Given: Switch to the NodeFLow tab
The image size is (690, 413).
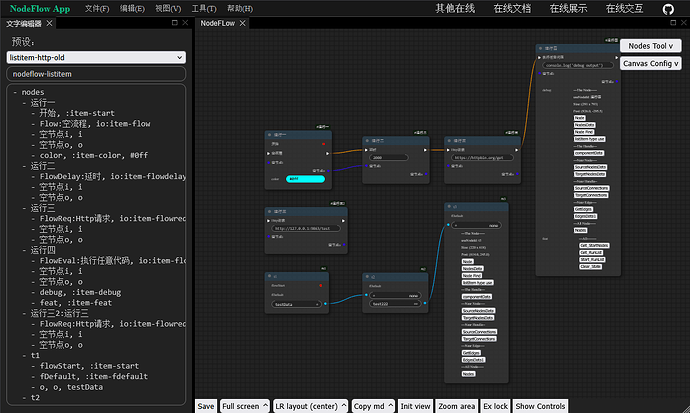Looking at the screenshot, I should (x=218, y=23).
